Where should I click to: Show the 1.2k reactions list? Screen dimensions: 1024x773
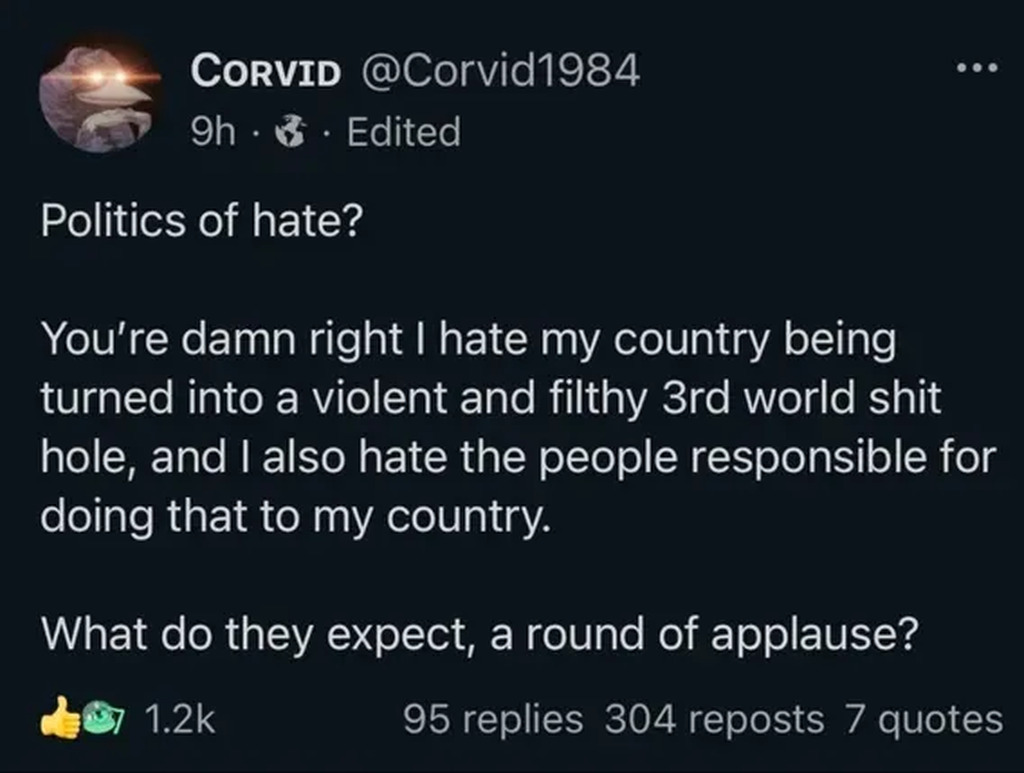point(180,717)
